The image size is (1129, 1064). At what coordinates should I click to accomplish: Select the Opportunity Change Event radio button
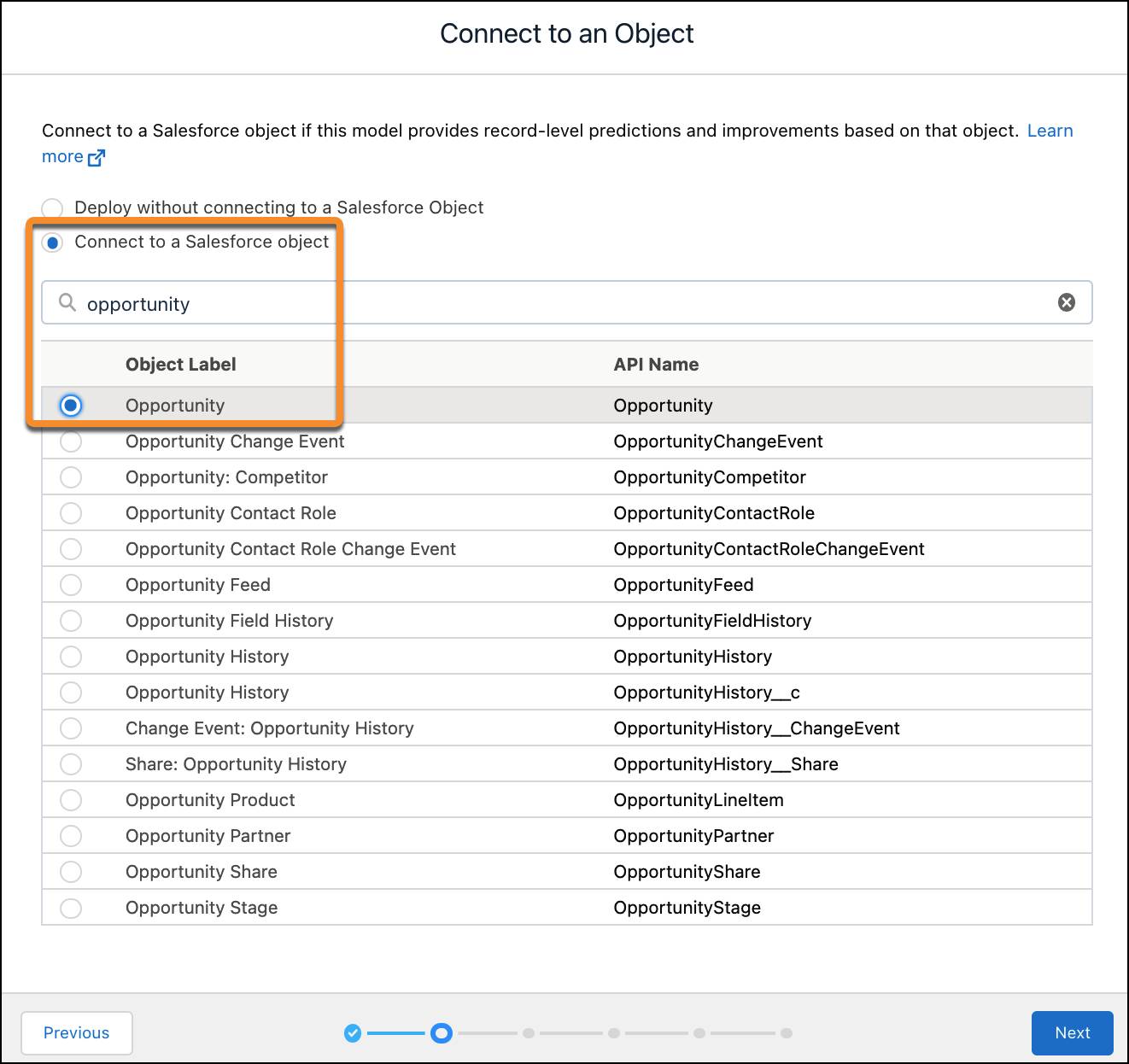(x=71, y=441)
